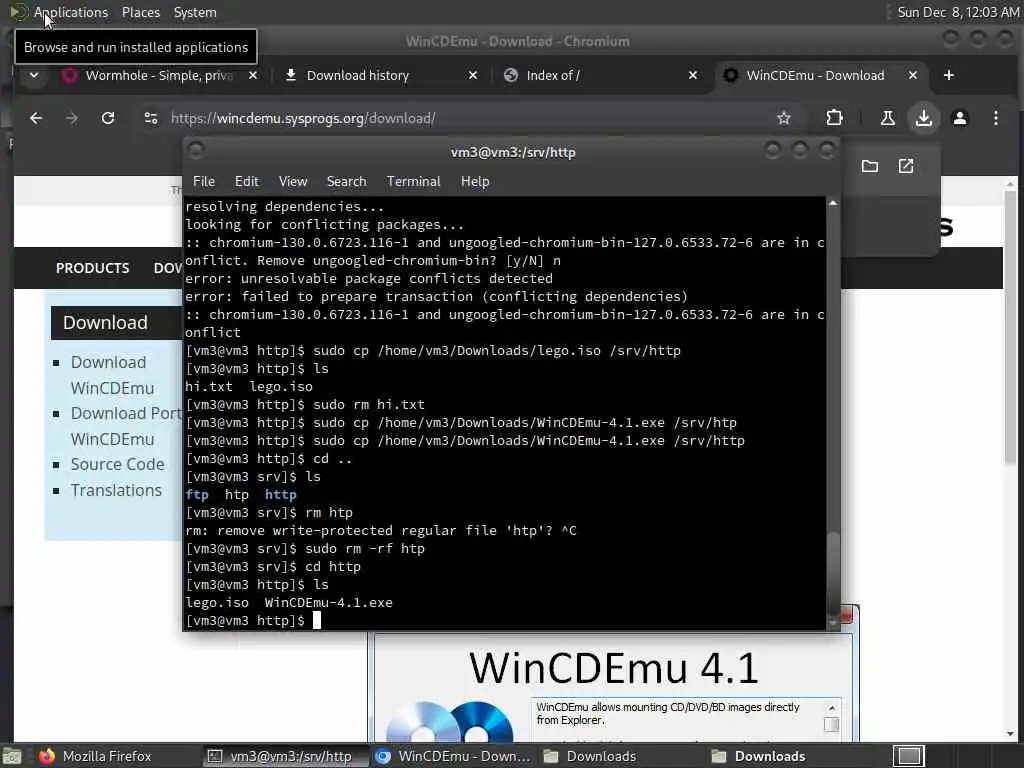
Task: Click scroll arrow in WinCDEmu description box
Action: 831,708
